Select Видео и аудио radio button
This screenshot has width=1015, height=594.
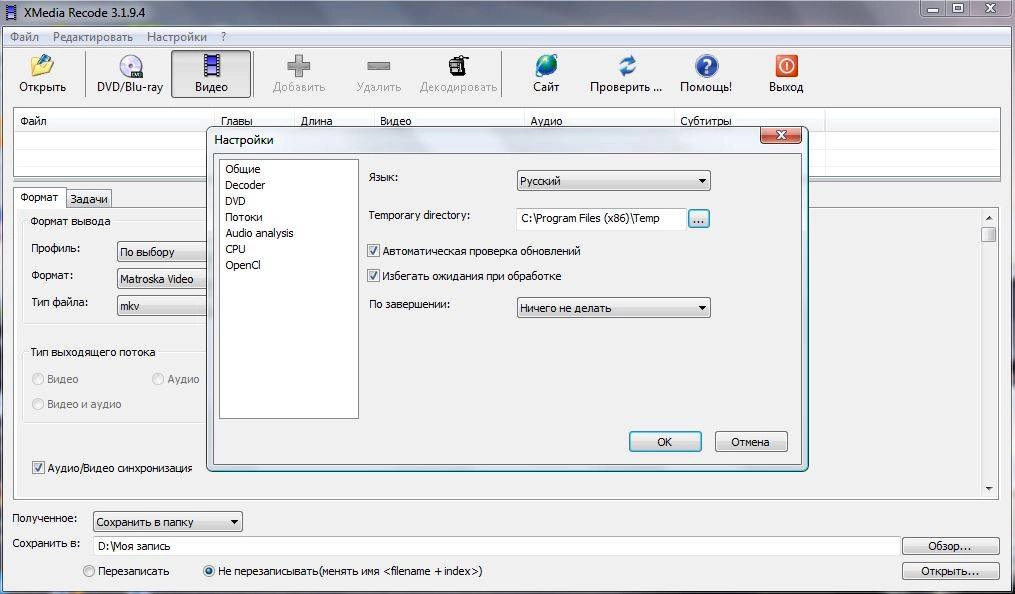click(x=38, y=404)
